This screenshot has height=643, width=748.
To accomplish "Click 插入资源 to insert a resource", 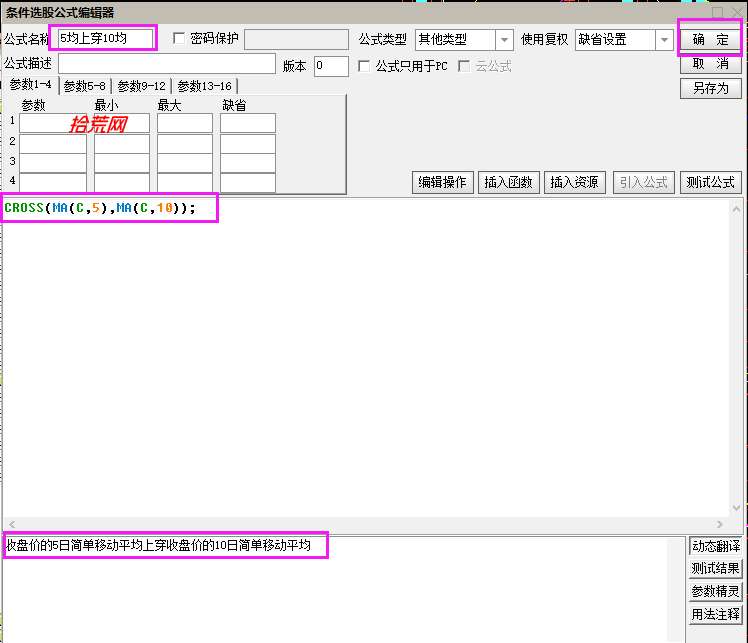I will 574,182.
